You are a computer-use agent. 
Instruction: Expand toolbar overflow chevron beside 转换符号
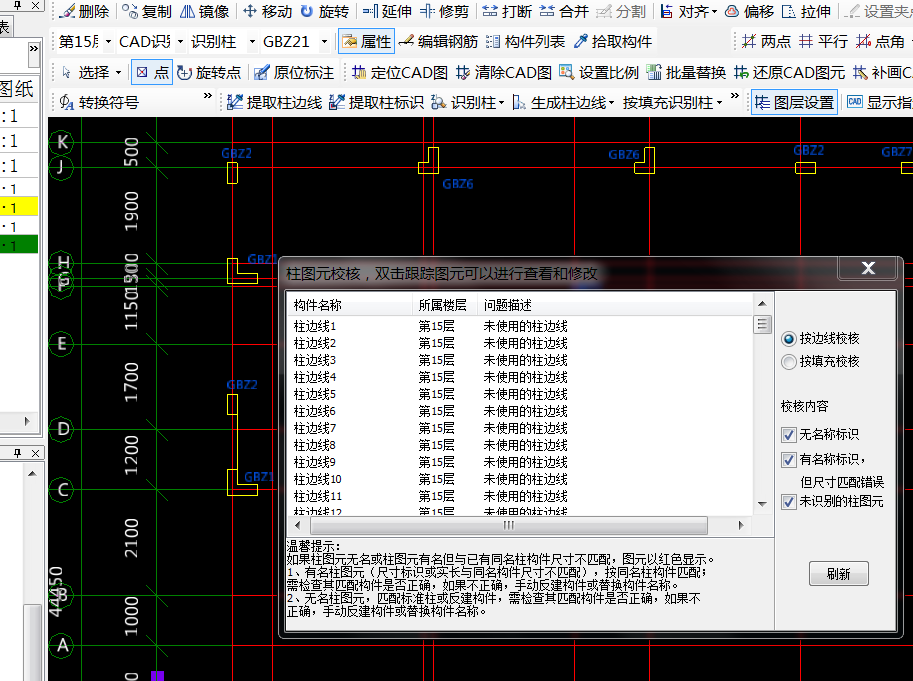(x=207, y=95)
